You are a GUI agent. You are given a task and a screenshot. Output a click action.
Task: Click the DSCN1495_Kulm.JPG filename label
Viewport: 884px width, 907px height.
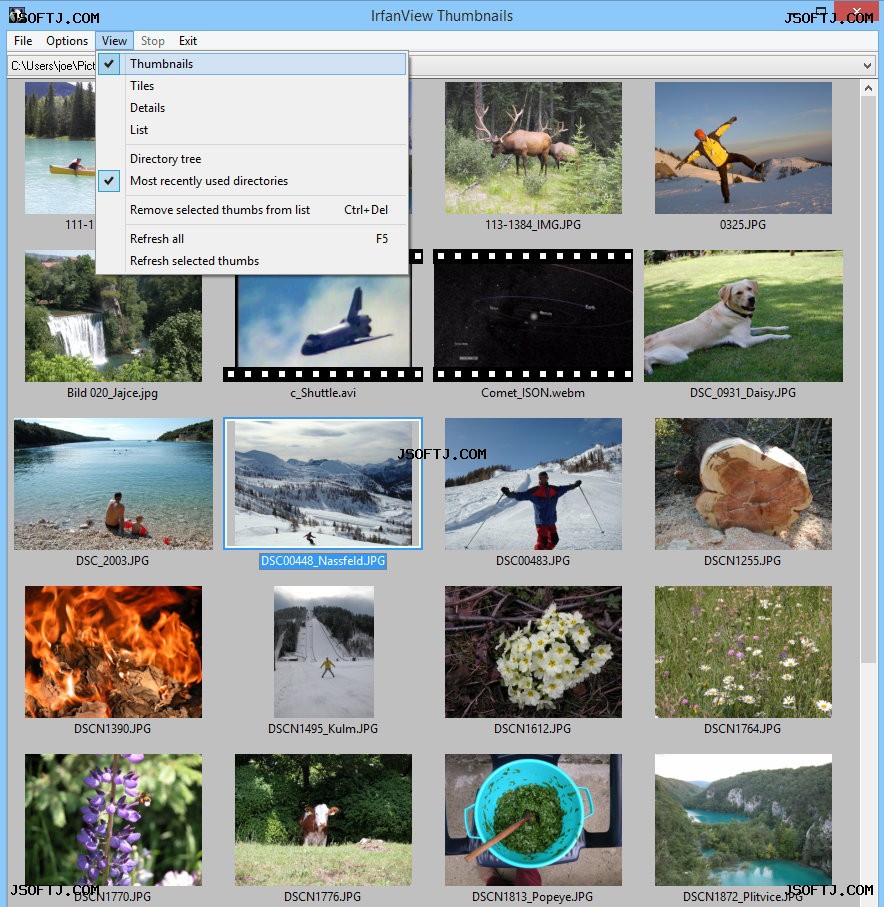[323, 729]
